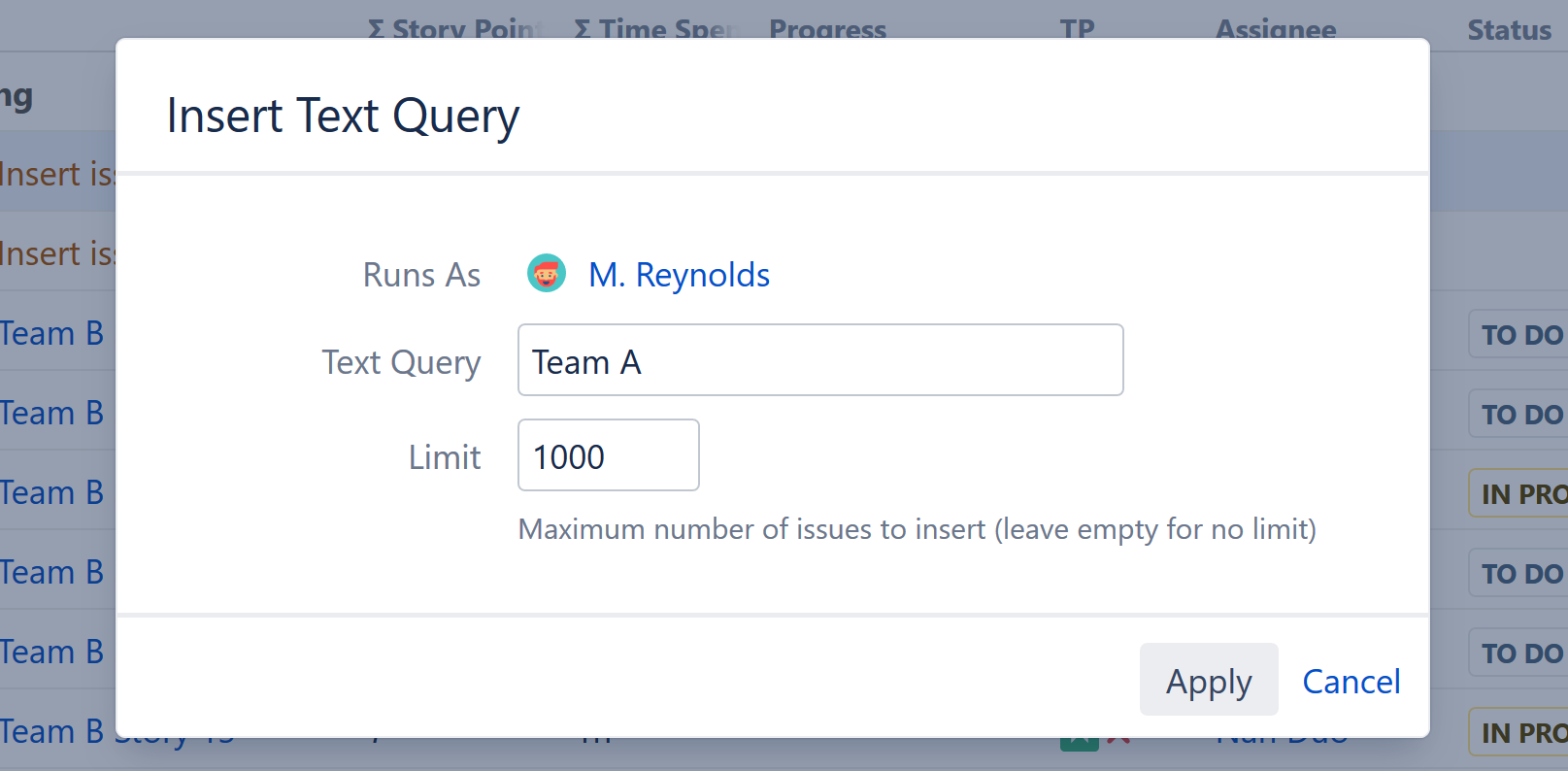
Task: Click the Status column header
Action: [x=1508, y=30]
